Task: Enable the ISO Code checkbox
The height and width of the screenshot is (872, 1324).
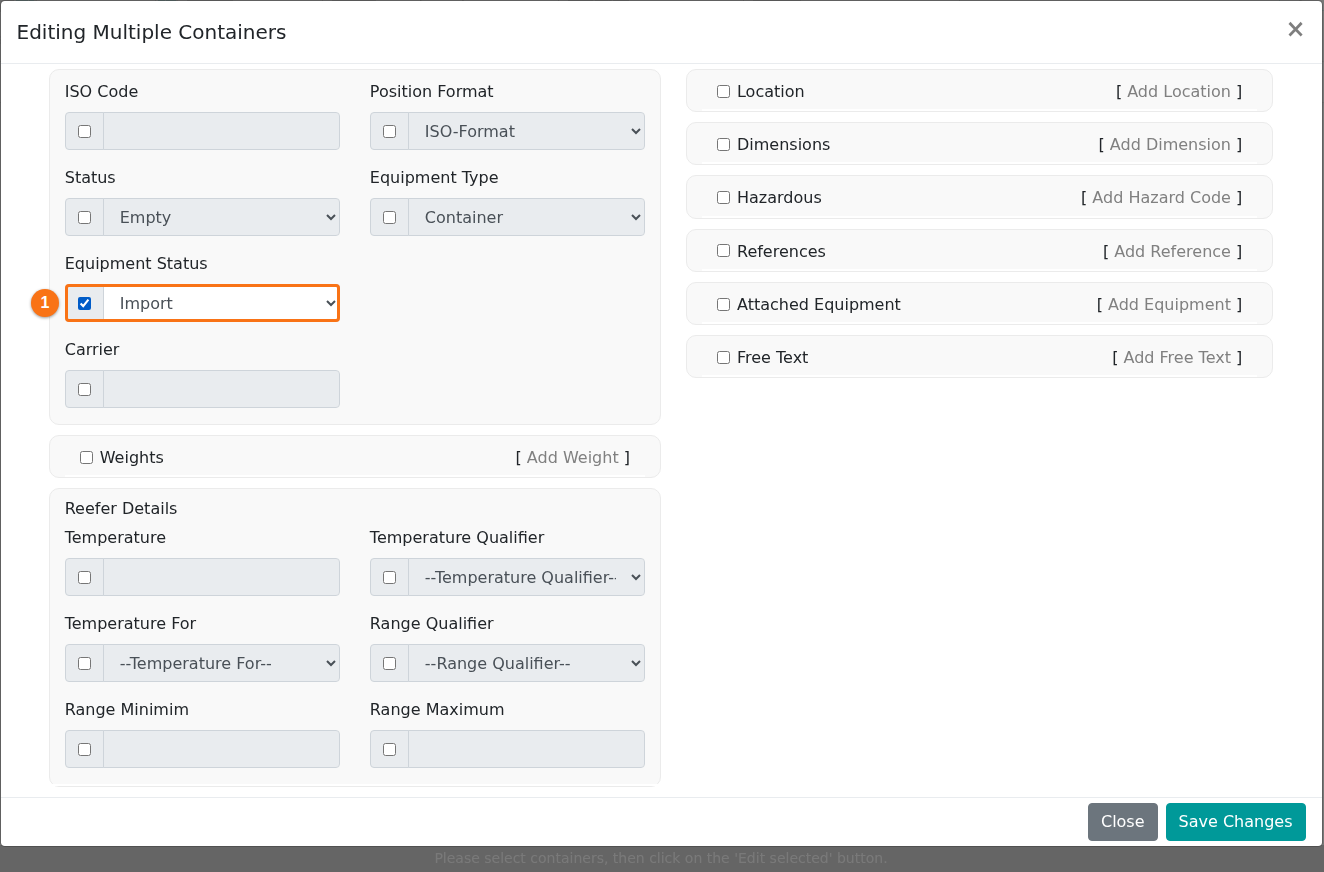Action: click(84, 131)
